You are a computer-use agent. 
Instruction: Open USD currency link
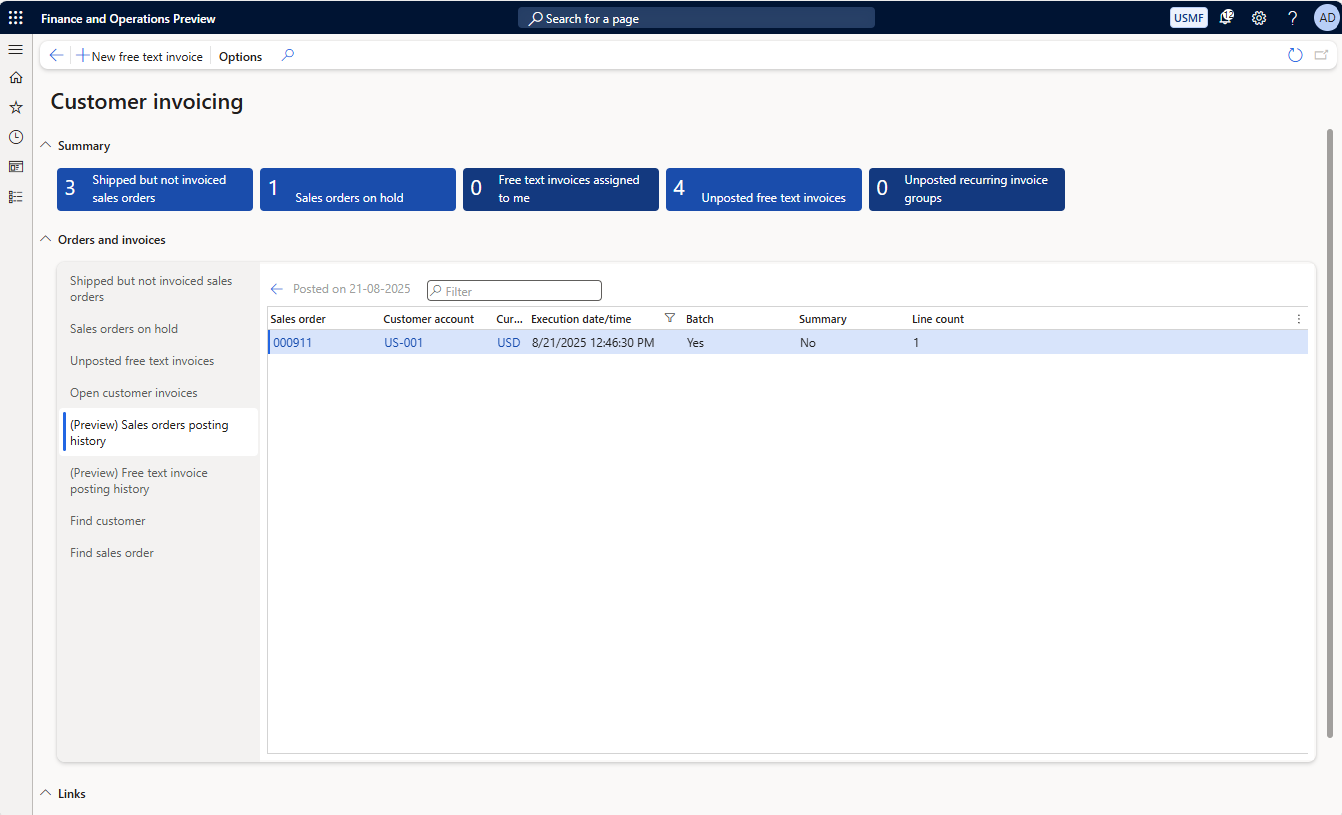pos(508,343)
